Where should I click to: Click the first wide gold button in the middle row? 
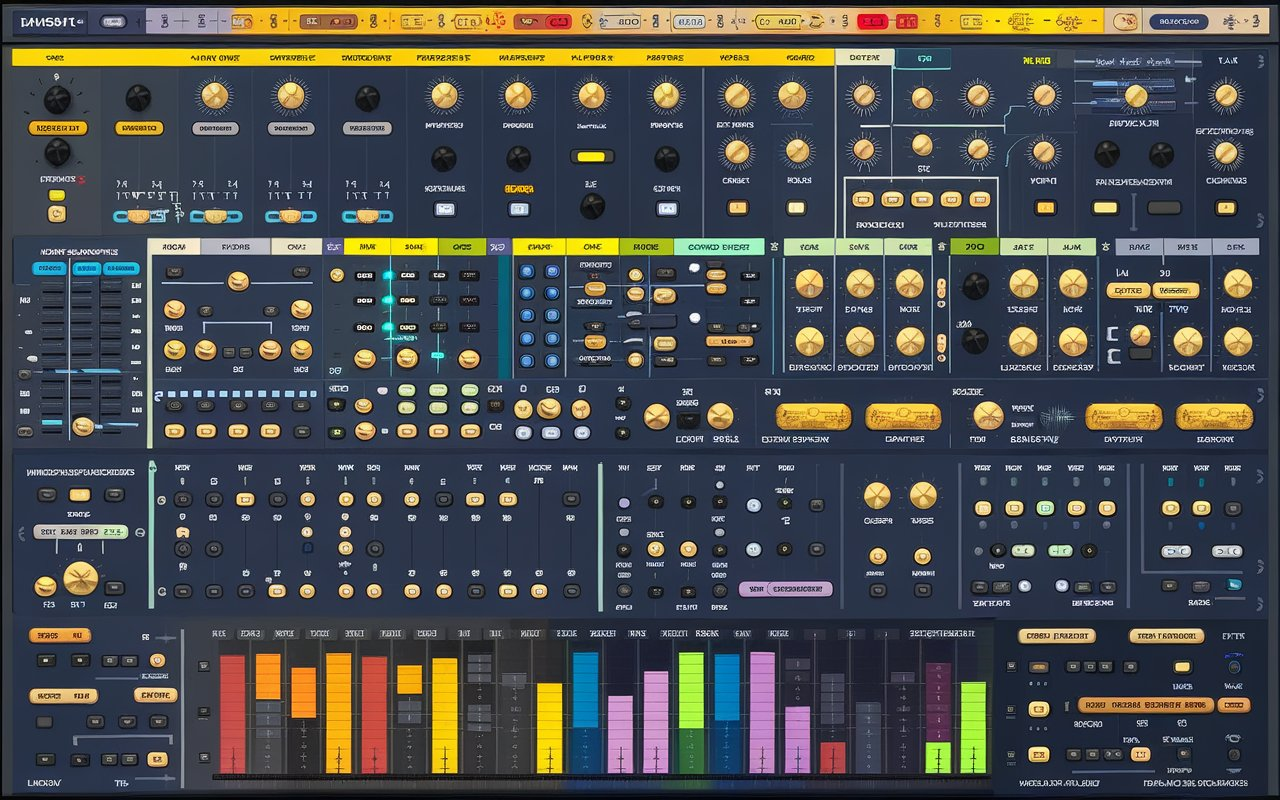(814, 417)
